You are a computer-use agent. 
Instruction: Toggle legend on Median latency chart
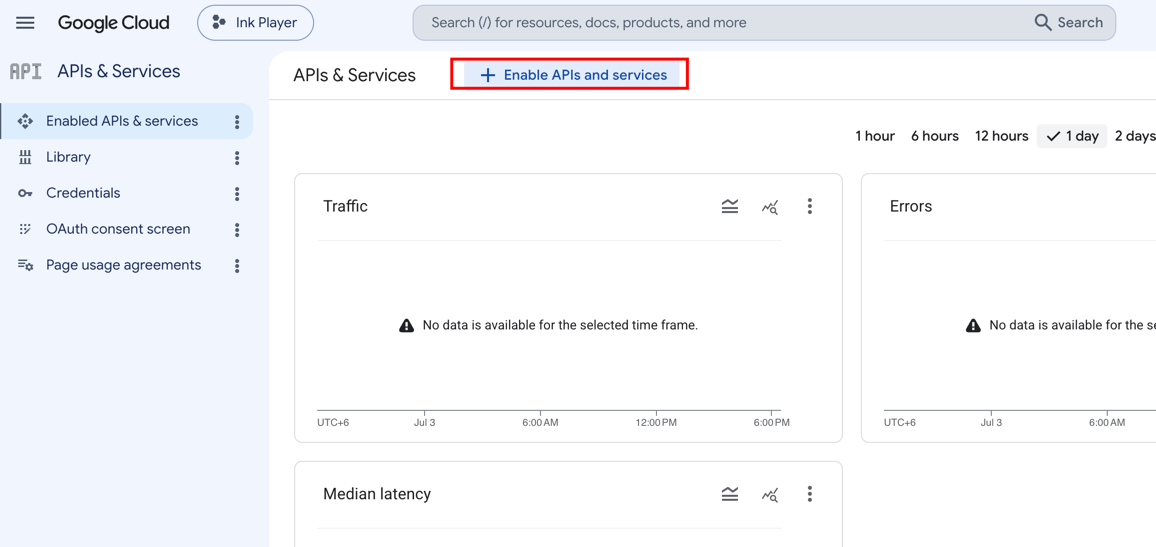[730, 494]
